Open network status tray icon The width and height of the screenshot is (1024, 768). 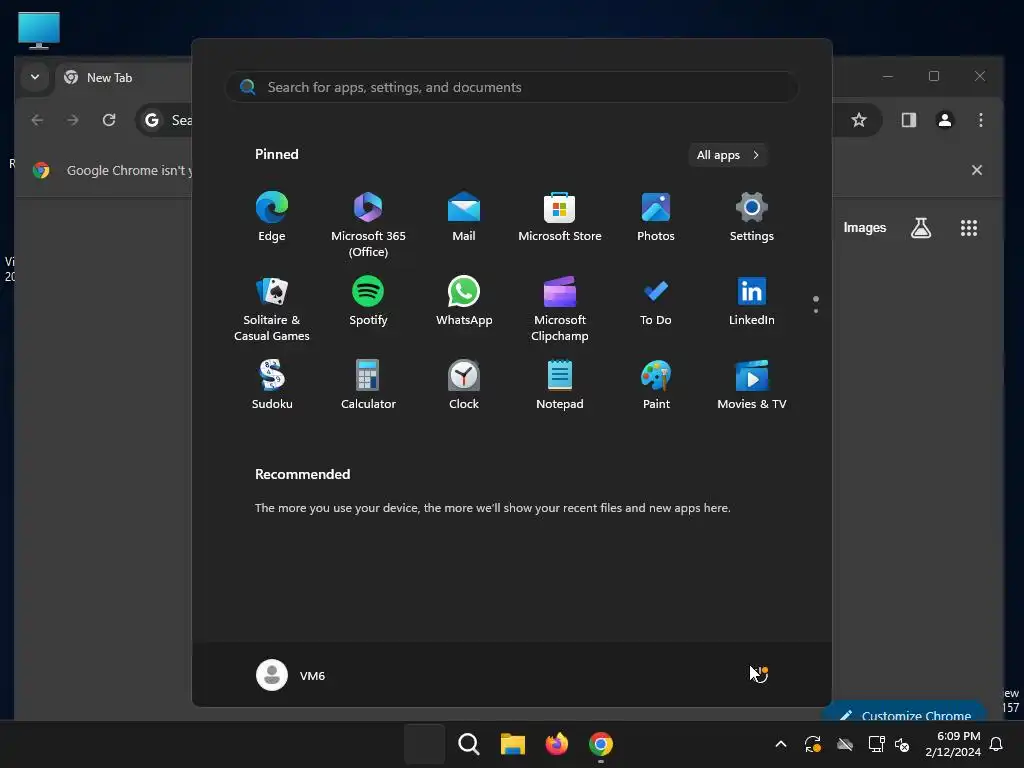[876, 744]
